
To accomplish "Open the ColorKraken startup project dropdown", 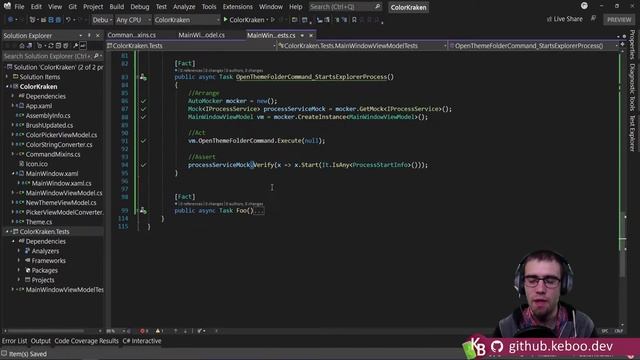I will [x=187, y=20].
